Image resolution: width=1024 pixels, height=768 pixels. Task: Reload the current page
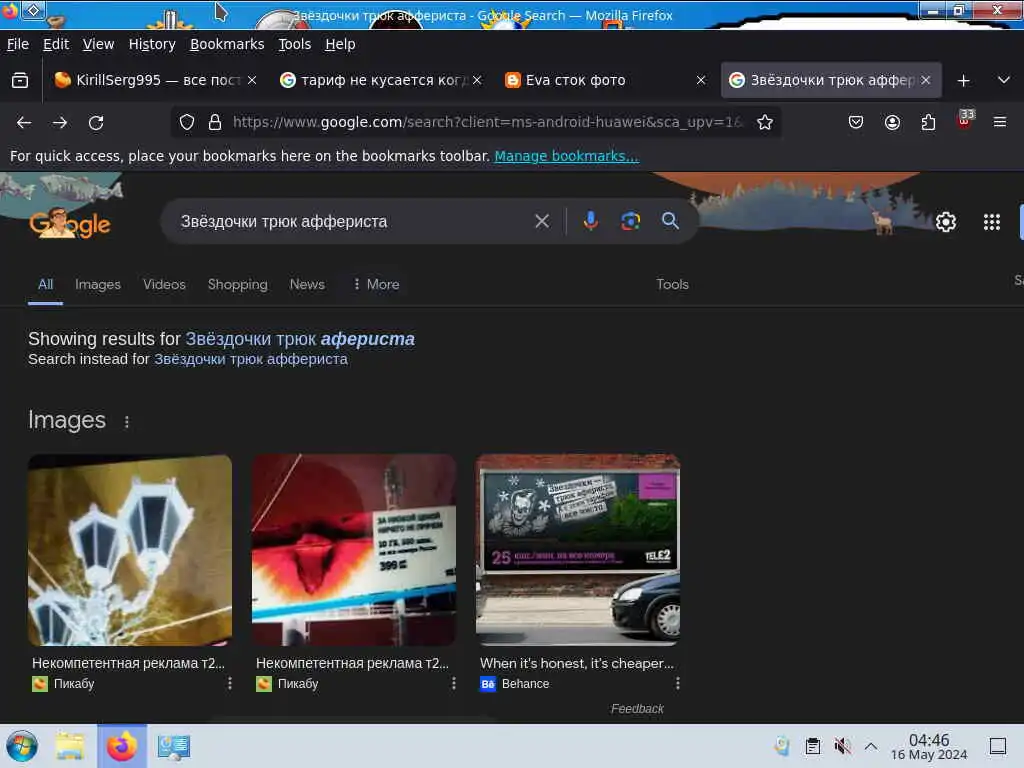point(96,122)
